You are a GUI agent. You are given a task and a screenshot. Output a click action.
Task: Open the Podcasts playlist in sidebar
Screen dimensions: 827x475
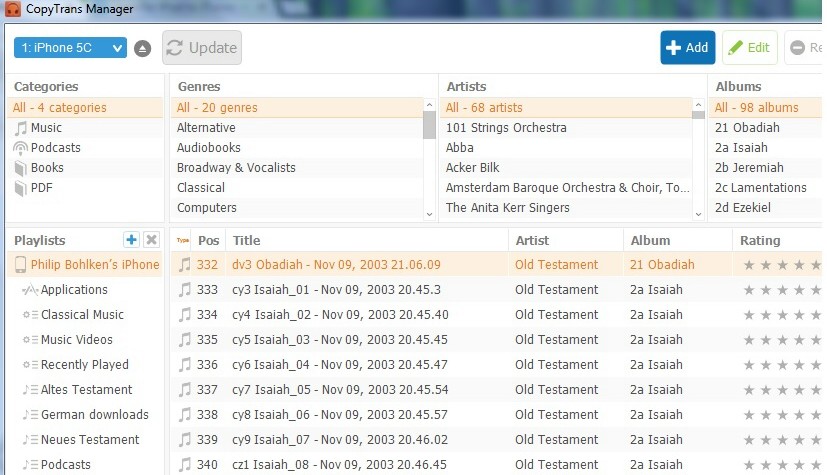tap(85, 464)
